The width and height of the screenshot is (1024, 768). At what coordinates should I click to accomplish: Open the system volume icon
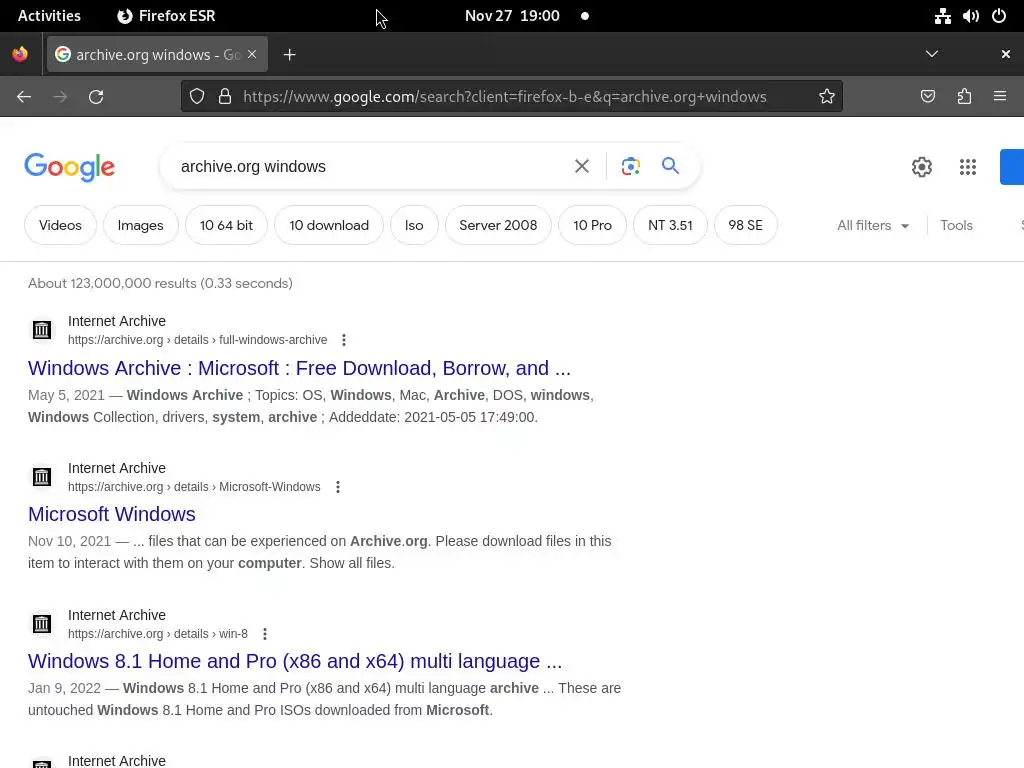click(970, 16)
